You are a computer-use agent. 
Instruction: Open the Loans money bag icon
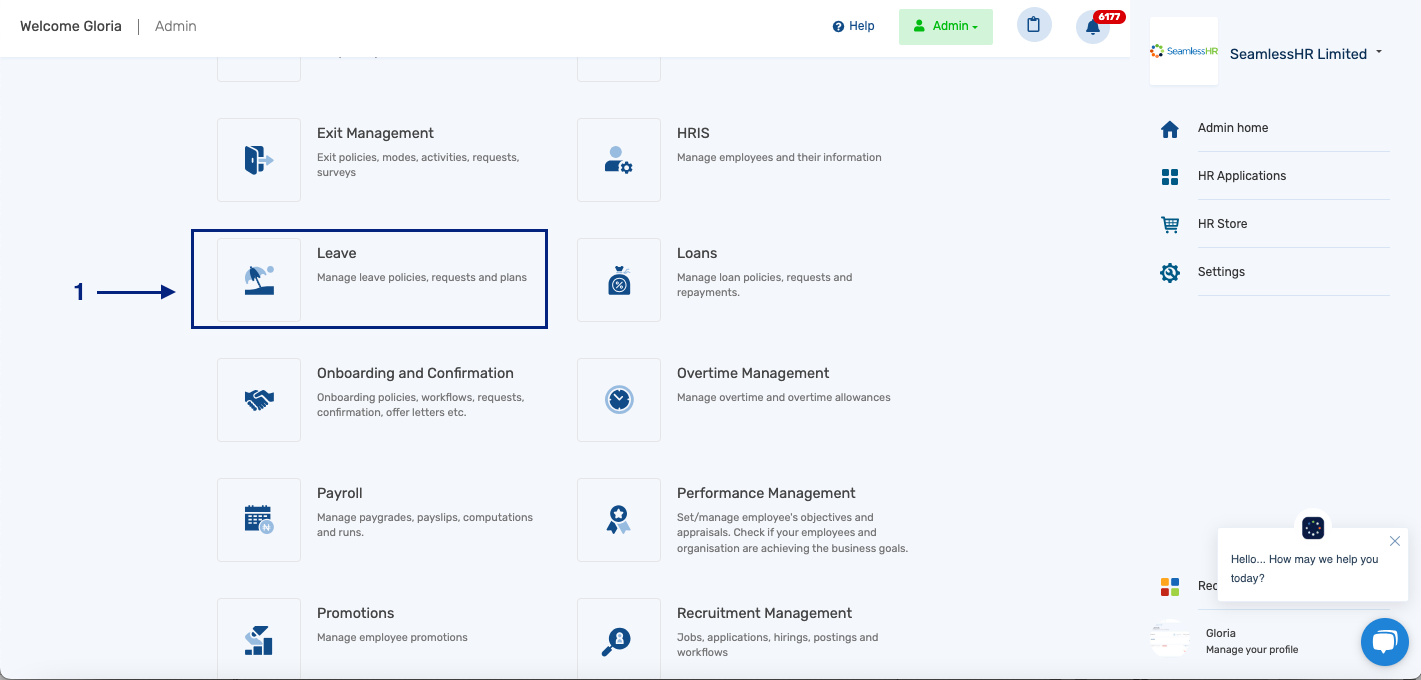click(x=619, y=280)
